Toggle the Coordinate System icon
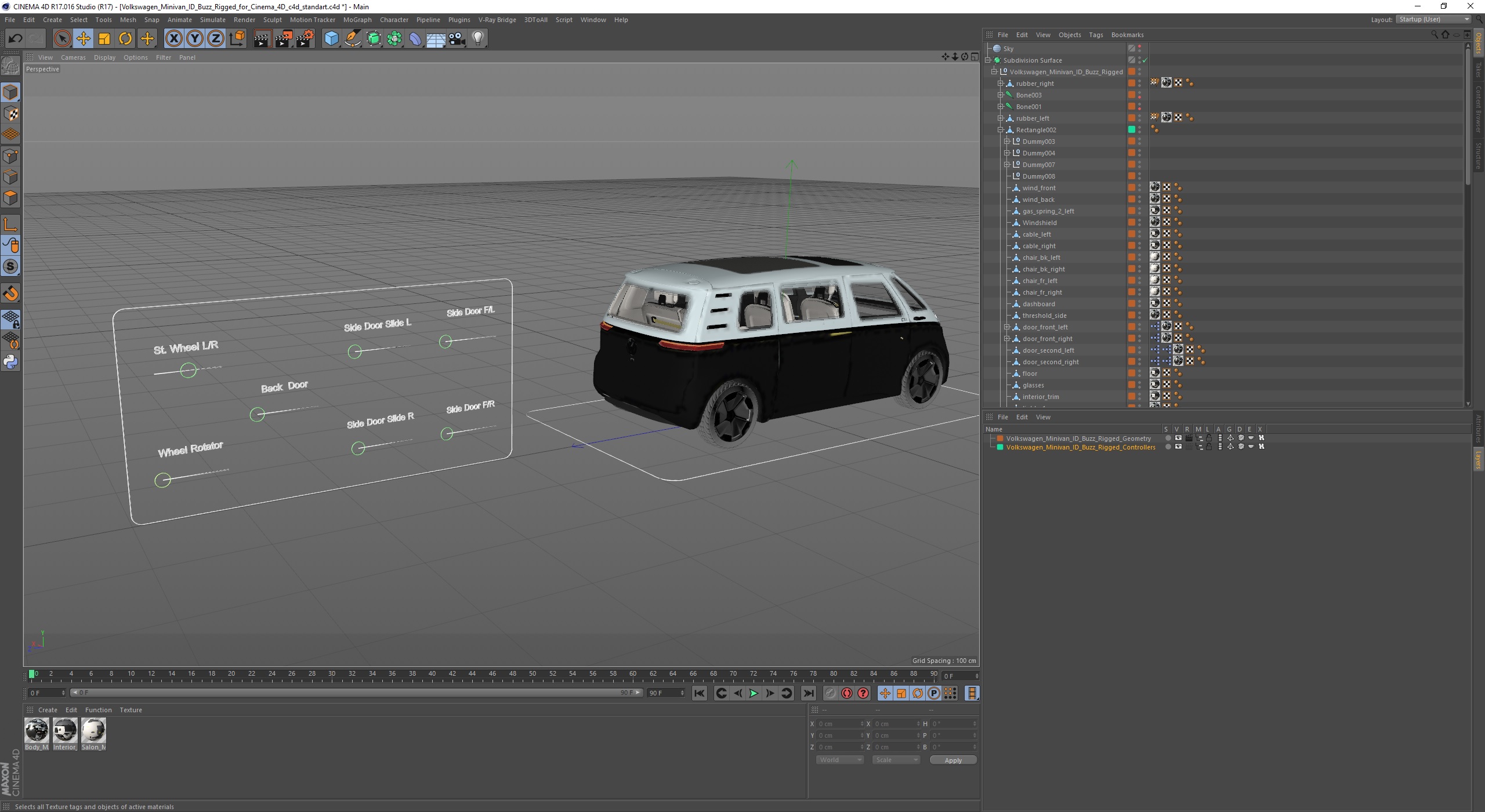This screenshot has height=812, width=1485. pyautogui.click(x=237, y=39)
